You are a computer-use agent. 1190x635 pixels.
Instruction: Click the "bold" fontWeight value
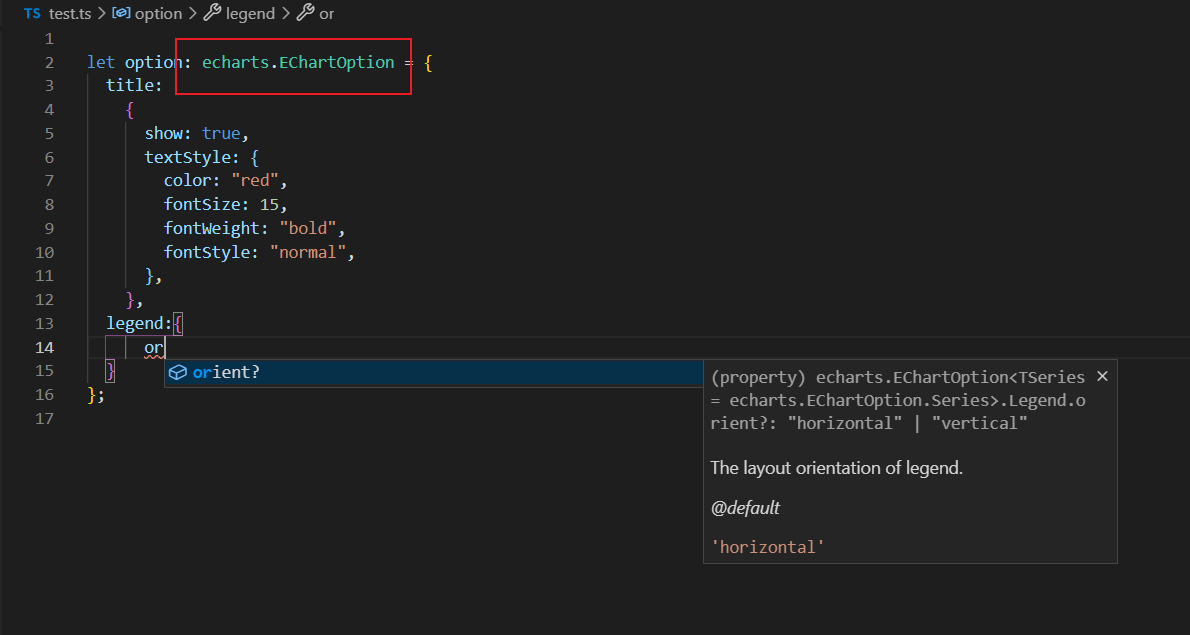point(308,228)
